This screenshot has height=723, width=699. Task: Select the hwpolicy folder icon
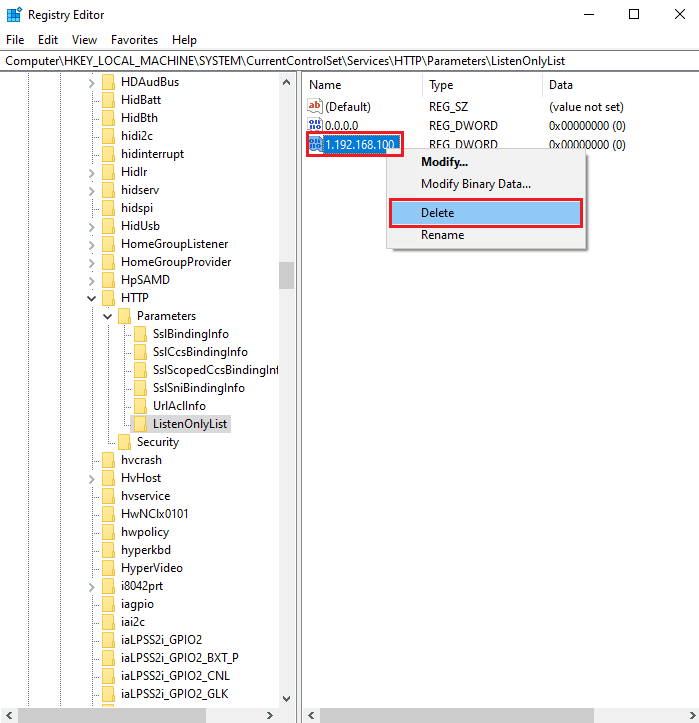[x=108, y=532]
